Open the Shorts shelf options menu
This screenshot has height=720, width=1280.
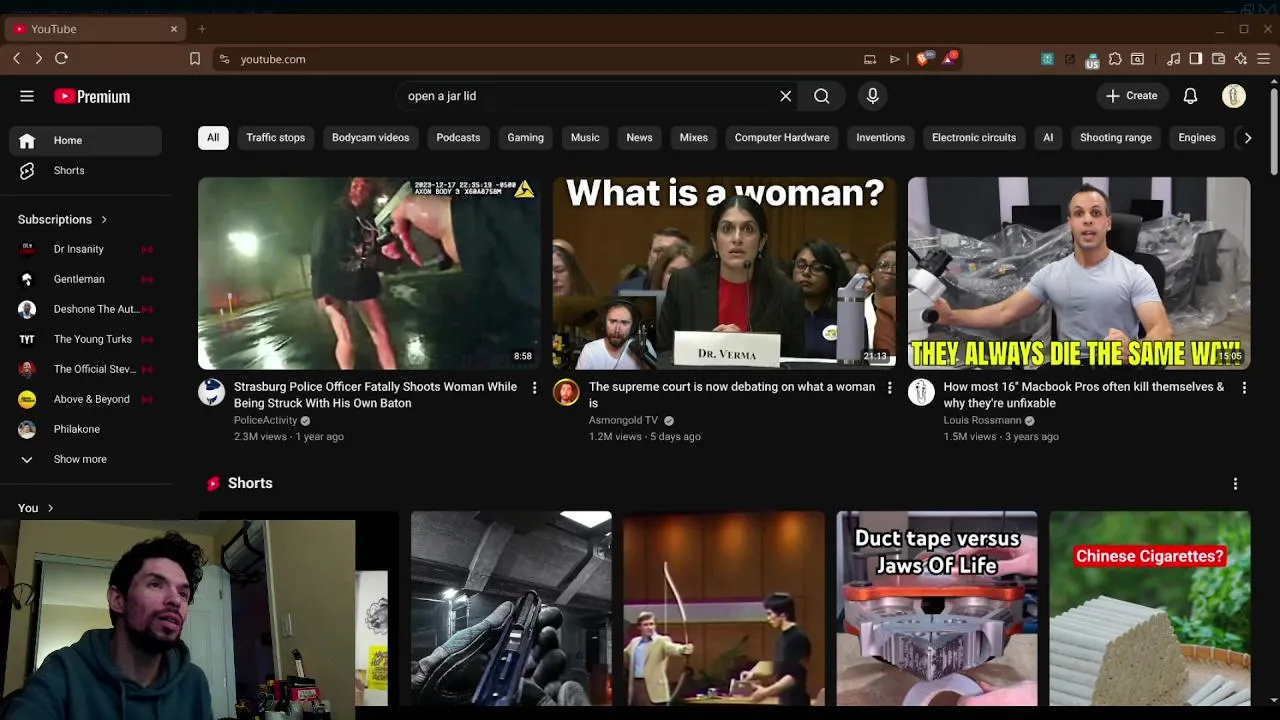1235,484
